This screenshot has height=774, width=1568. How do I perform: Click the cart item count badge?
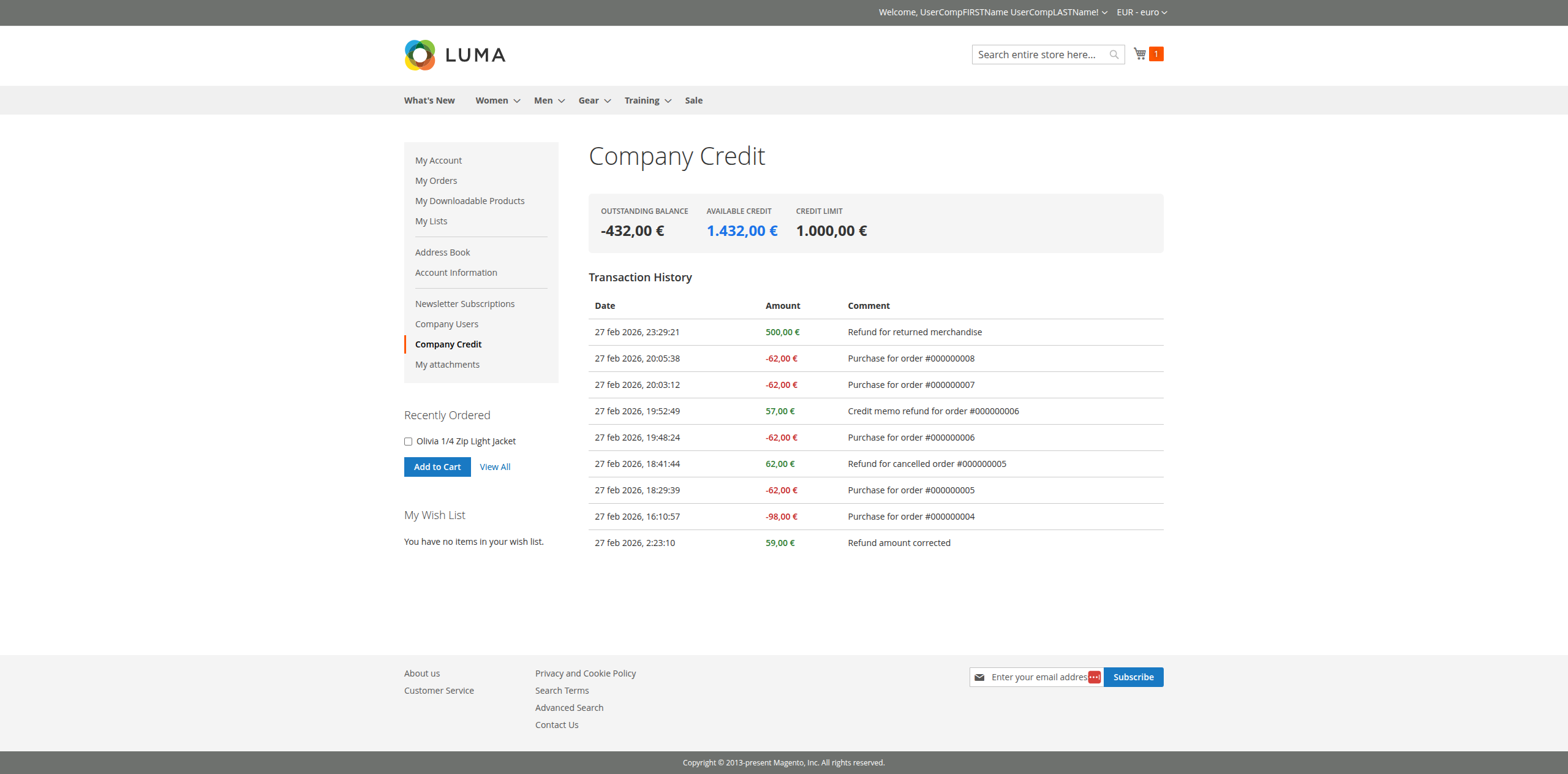click(1156, 54)
